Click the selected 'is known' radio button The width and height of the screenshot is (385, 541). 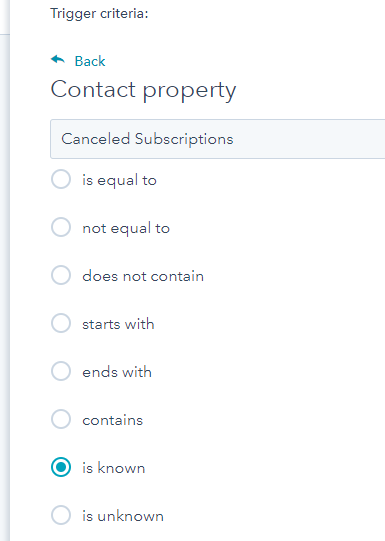pos(61,467)
